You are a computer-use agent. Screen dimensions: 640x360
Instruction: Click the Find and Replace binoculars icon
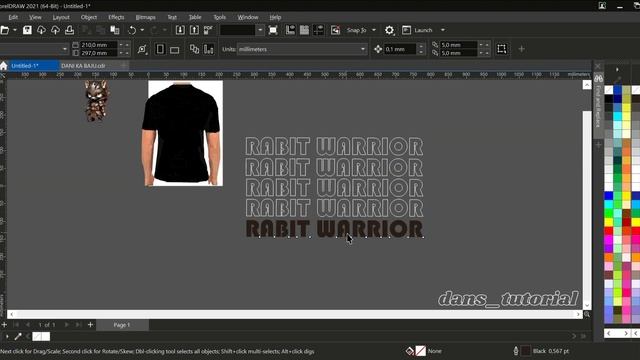coord(599,78)
